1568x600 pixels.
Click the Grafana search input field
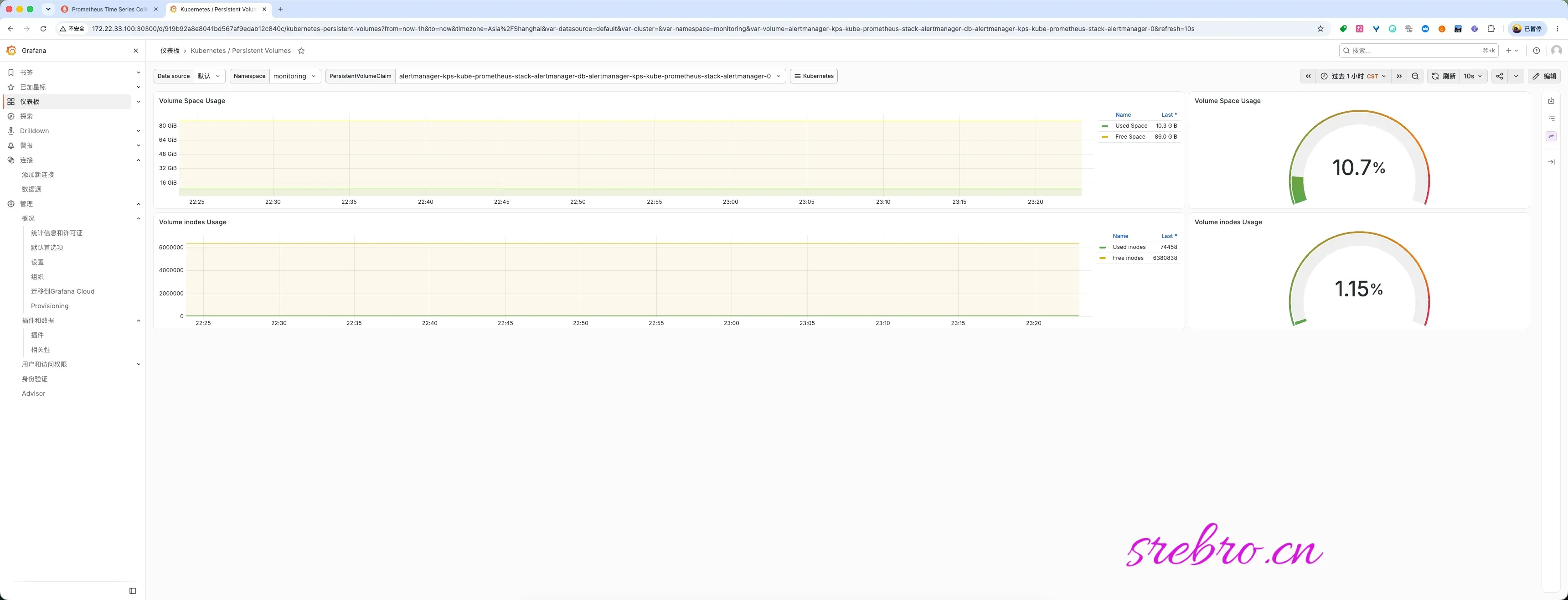[x=1418, y=51]
